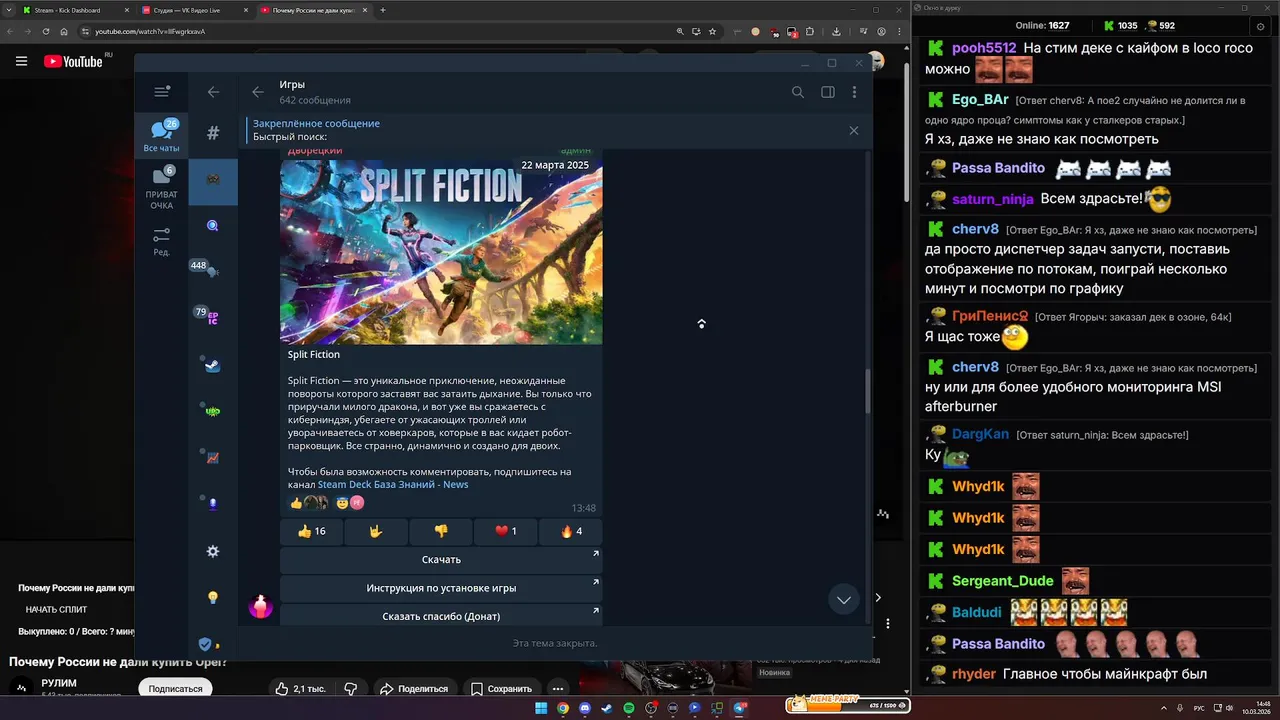Image resolution: width=1280 pixels, height=720 pixels.
Task: Click username Sergeant_Dude in chat
Action: click(x=1002, y=581)
